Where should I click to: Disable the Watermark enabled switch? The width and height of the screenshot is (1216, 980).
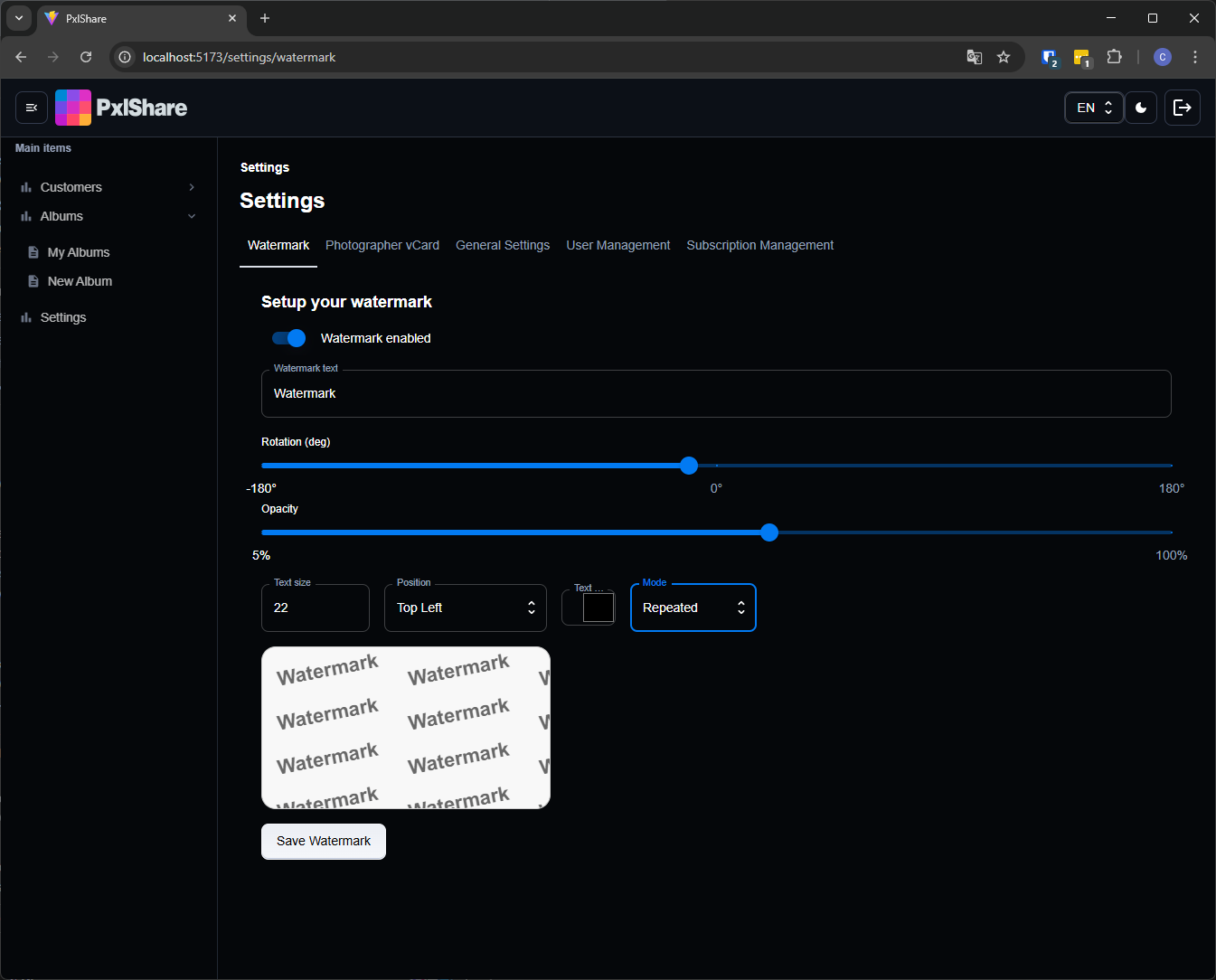289,338
